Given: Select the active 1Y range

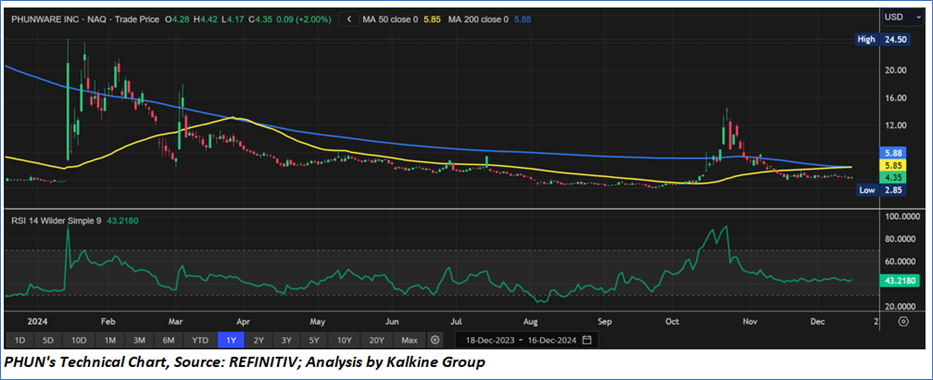Looking at the screenshot, I should click(231, 340).
